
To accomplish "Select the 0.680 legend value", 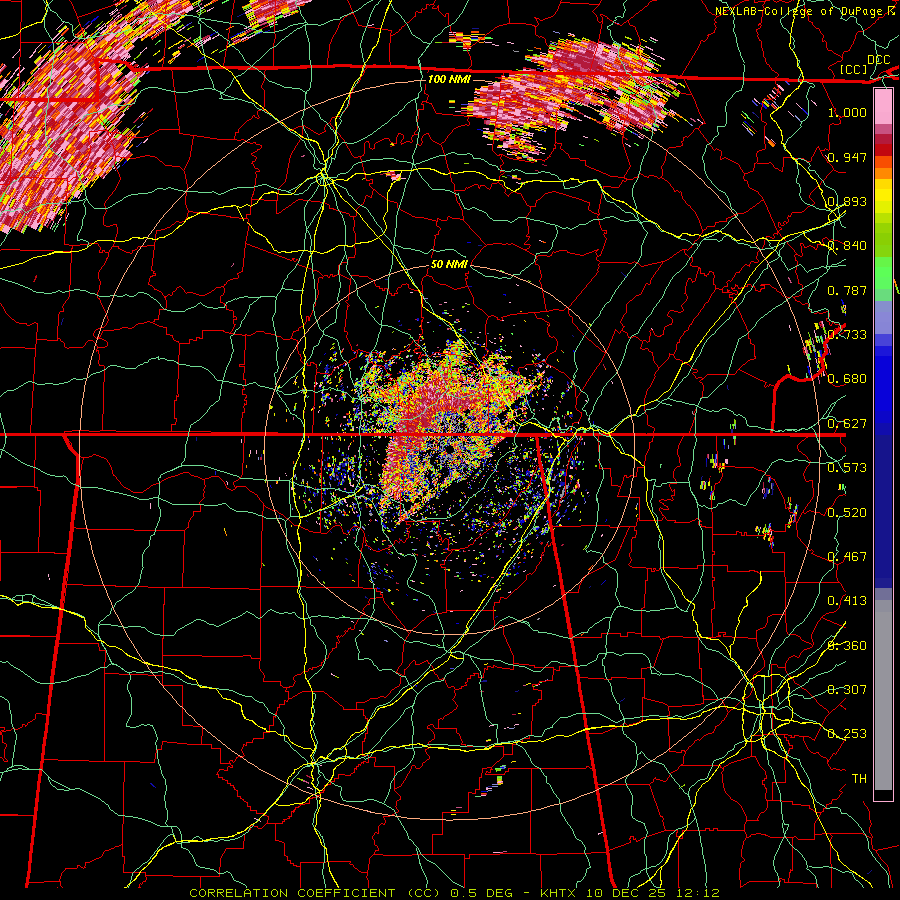I will 847,379.
